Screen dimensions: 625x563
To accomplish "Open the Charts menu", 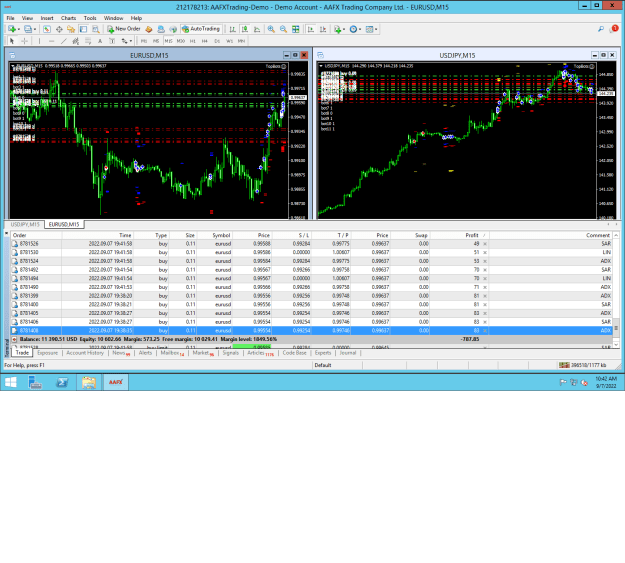I will pyautogui.click(x=68, y=18).
